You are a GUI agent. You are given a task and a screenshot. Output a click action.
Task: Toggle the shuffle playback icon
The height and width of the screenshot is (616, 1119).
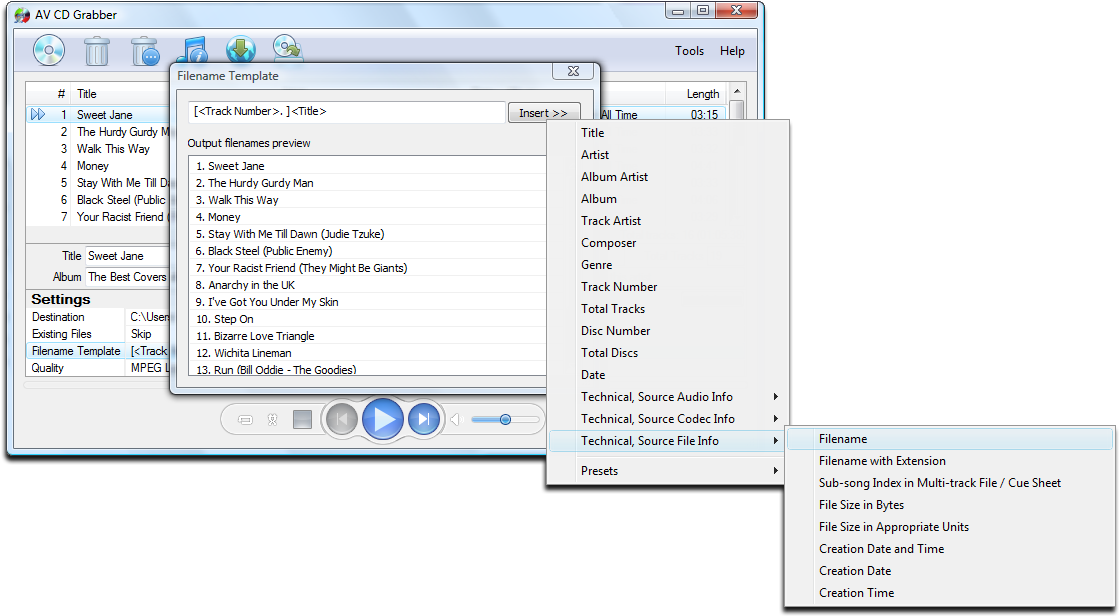coord(273,420)
